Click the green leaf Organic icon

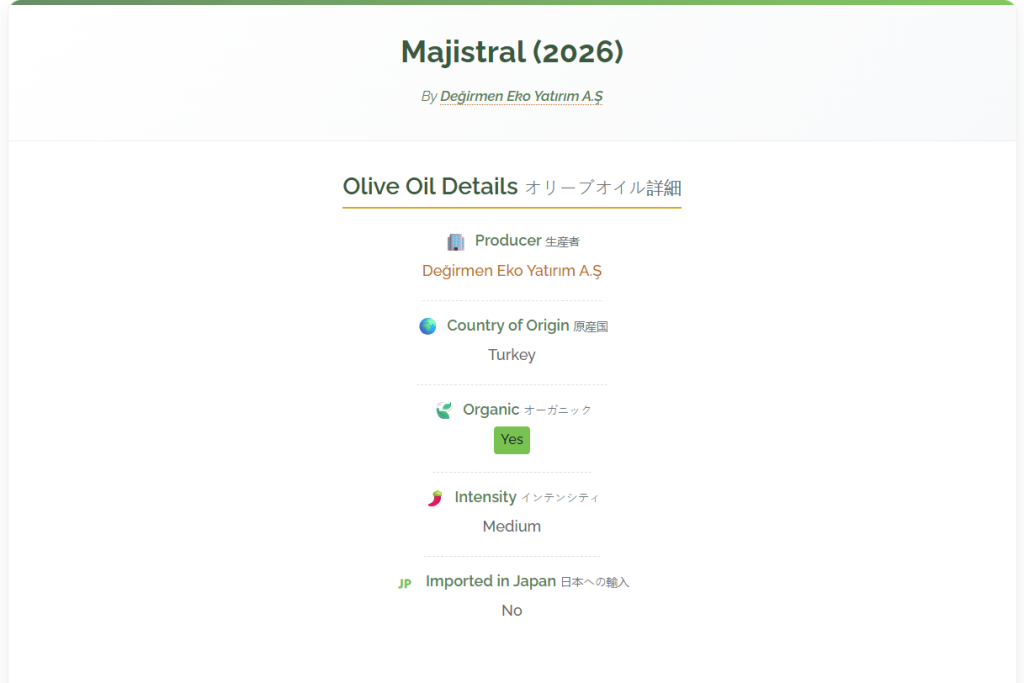(x=444, y=410)
